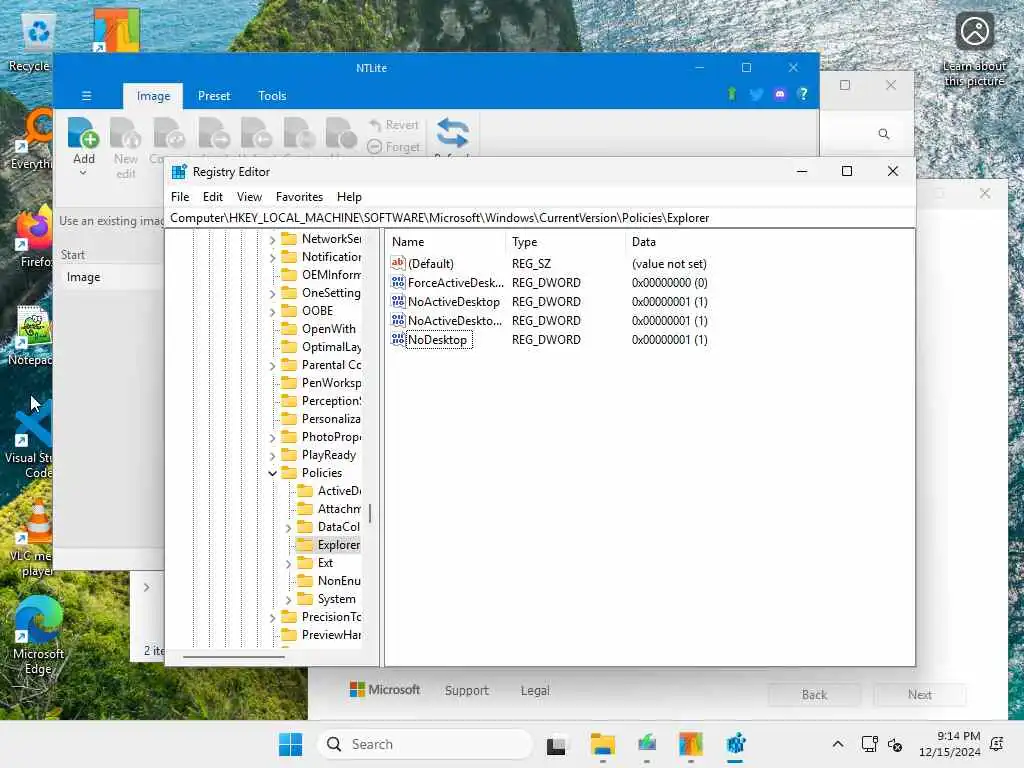
Task: Show hidden system tray icons
Action: [x=838, y=744]
